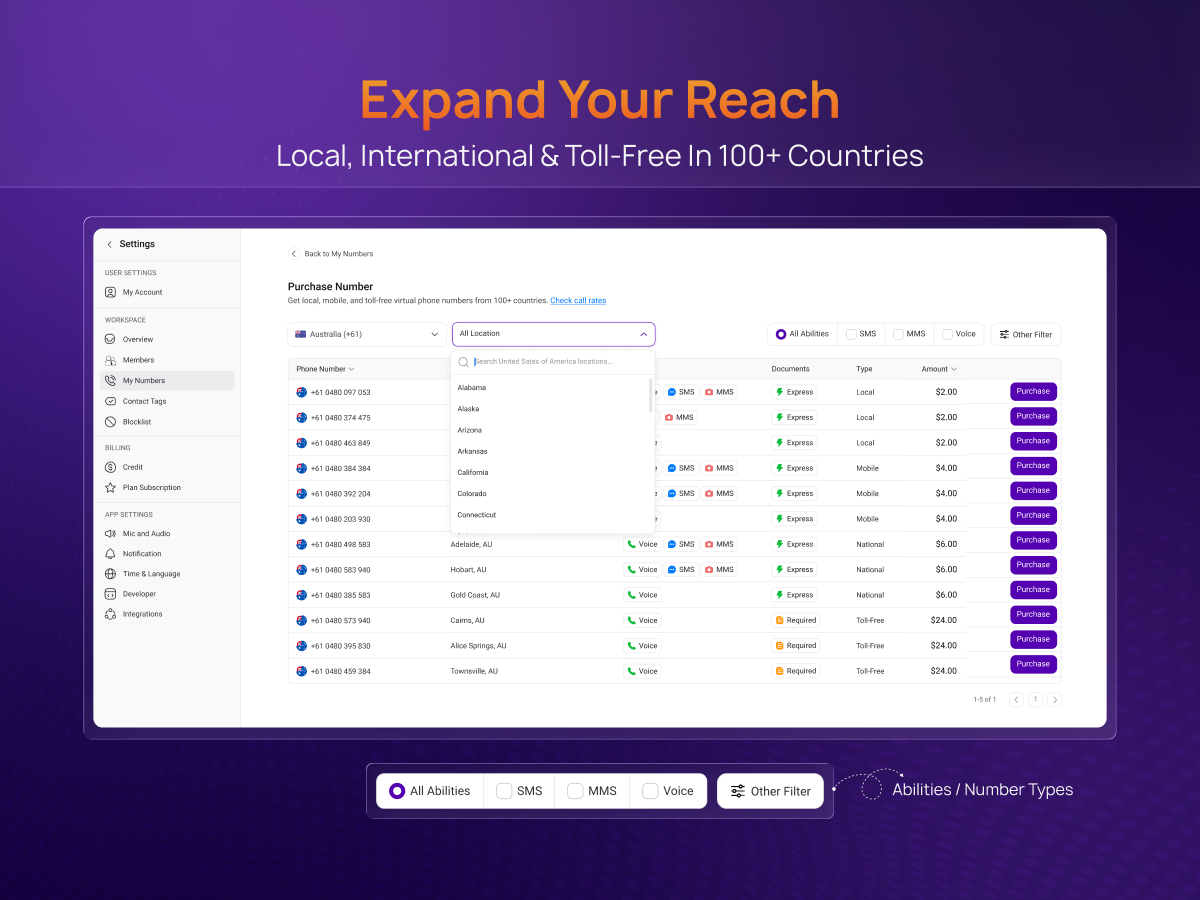Select All Abilities in the enlarged bottom callout
The image size is (1200, 900).
(397, 791)
